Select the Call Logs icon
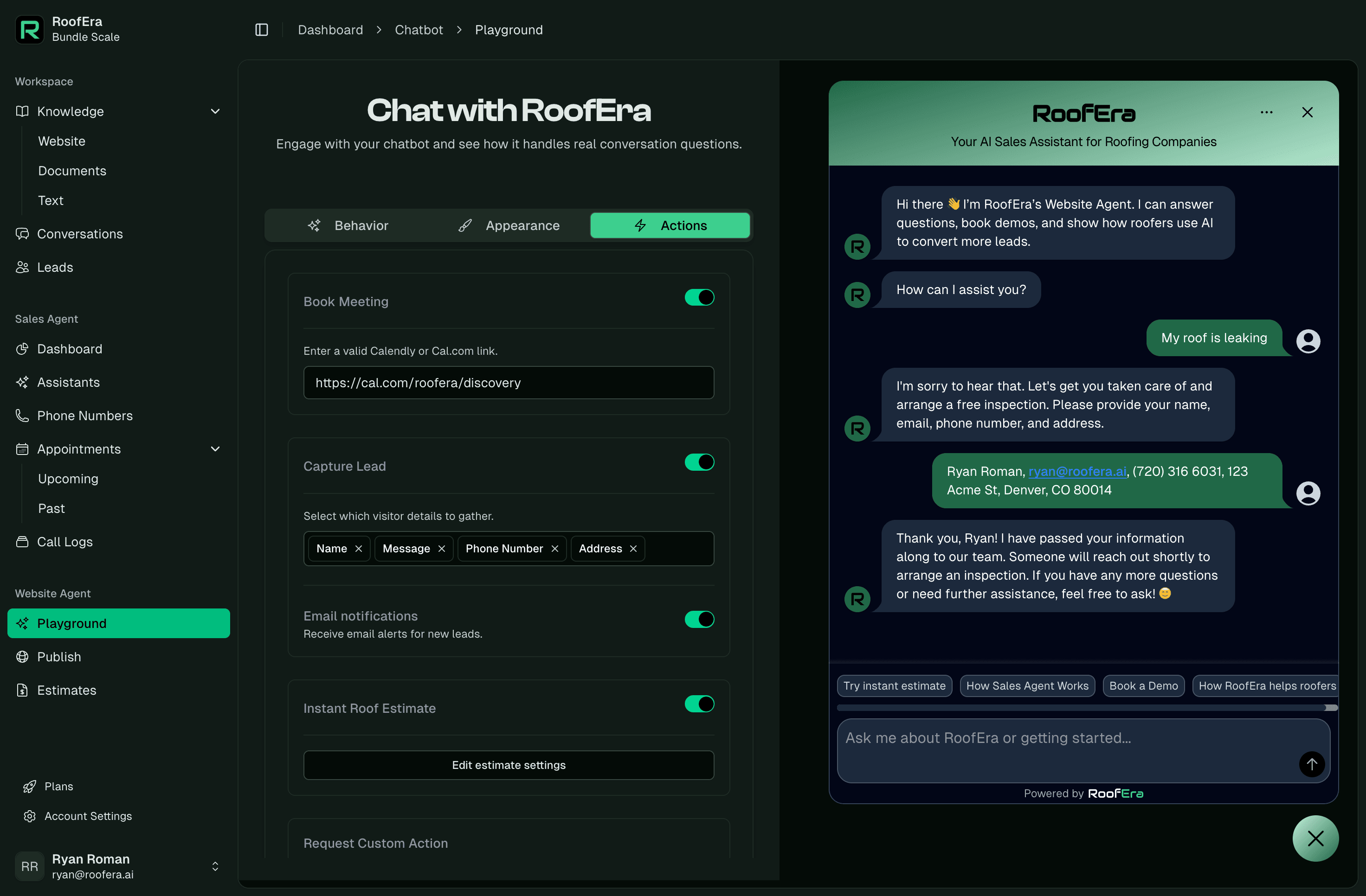The height and width of the screenshot is (896, 1366). pyautogui.click(x=22, y=541)
